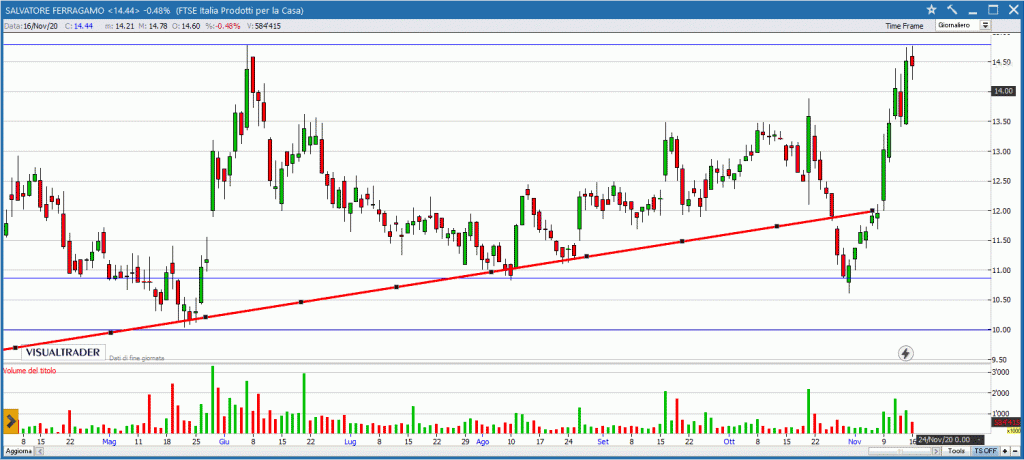Click the red volume value 584415 tag

(x=1007, y=422)
